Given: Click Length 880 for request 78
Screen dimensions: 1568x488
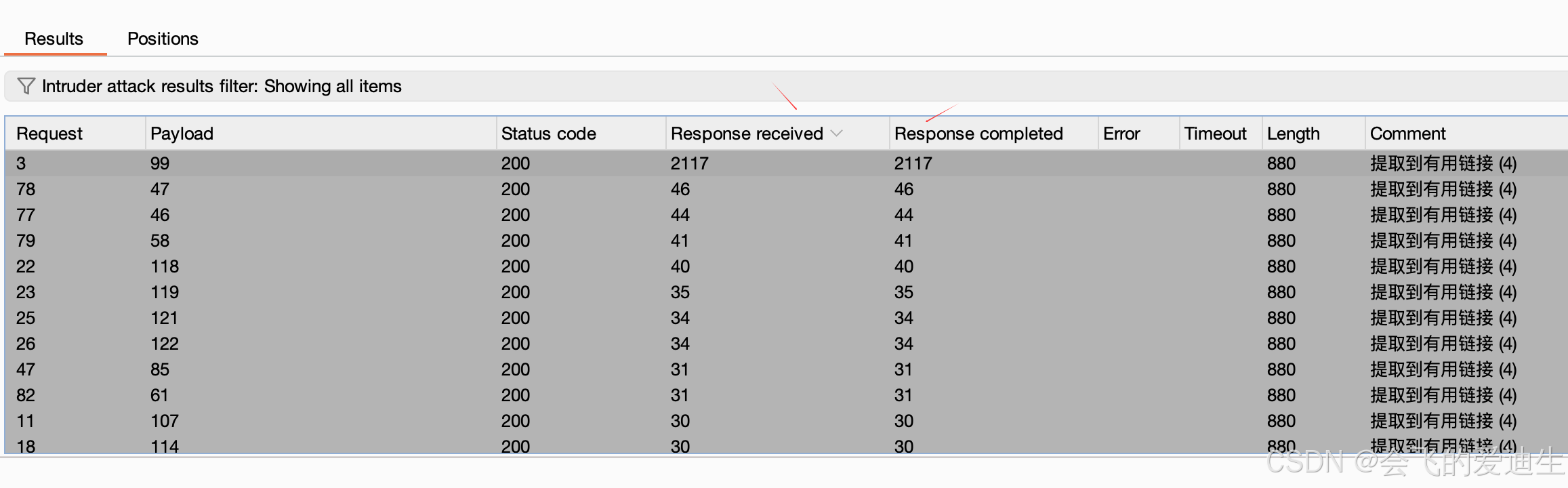Looking at the screenshot, I should pyautogui.click(x=1281, y=189).
